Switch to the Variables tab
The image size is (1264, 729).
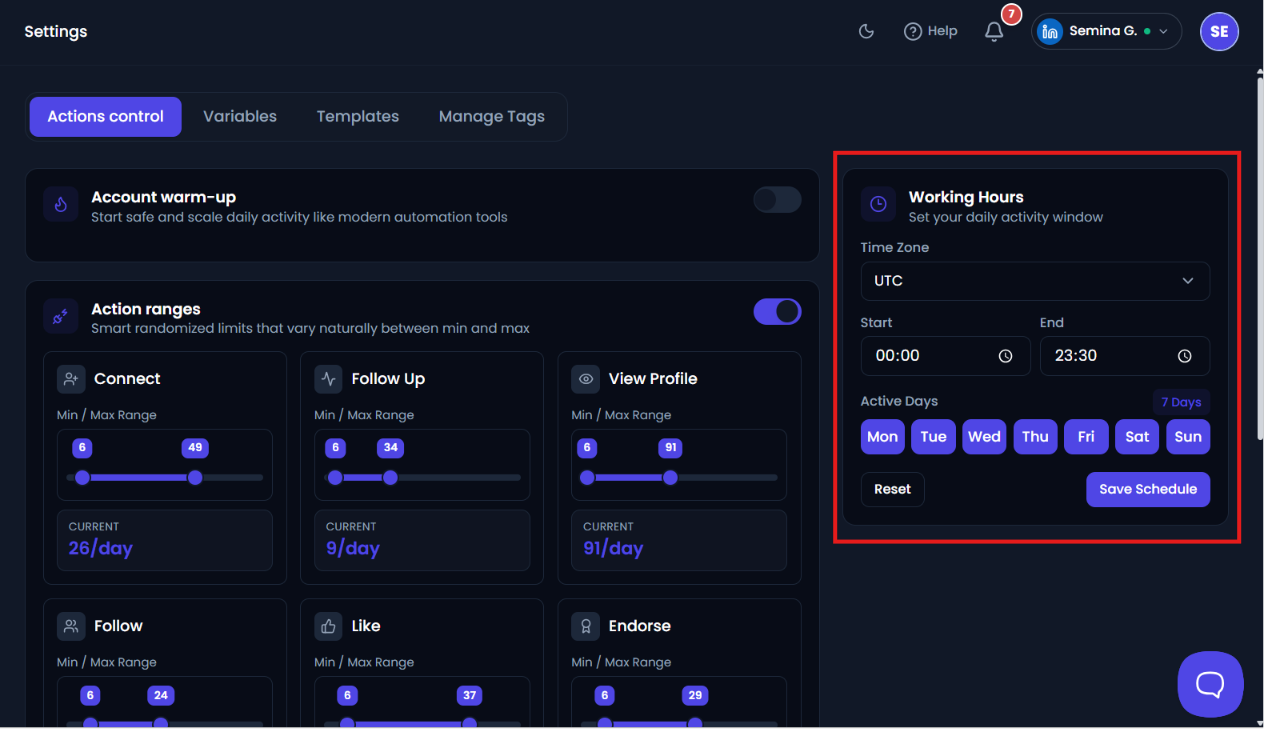coord(240,116)
